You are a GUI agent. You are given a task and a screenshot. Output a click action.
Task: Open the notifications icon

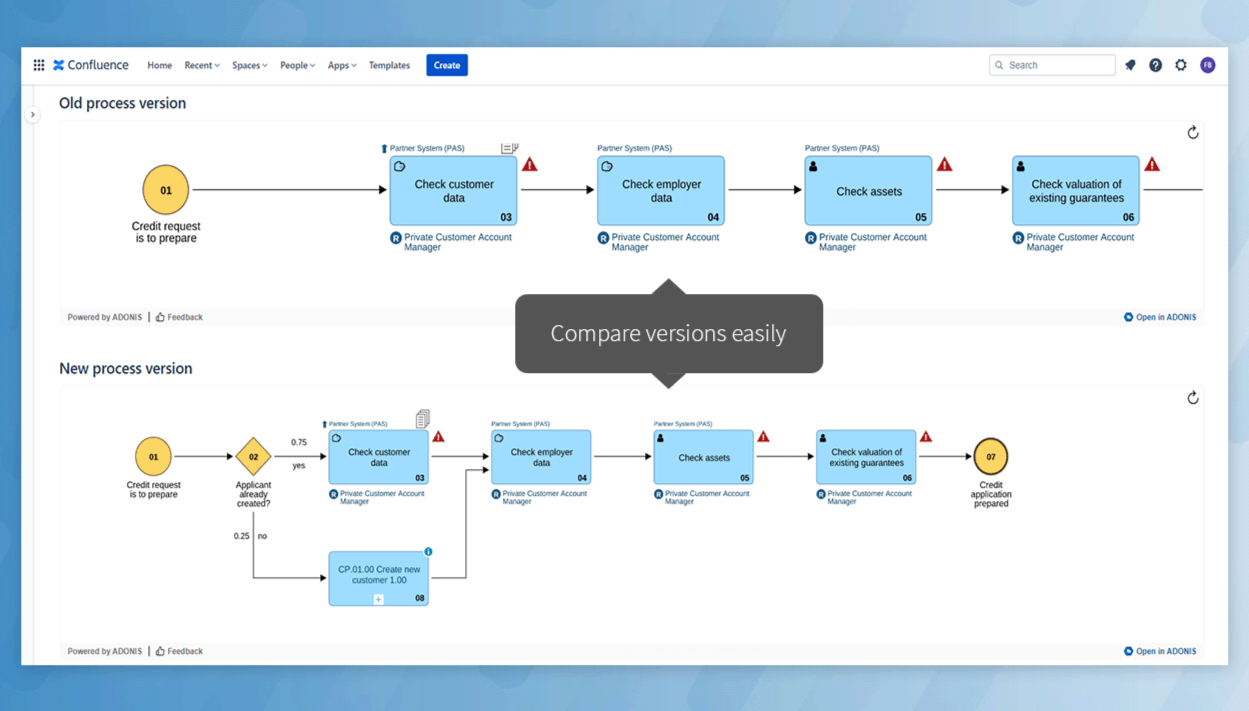[1130, 65]
